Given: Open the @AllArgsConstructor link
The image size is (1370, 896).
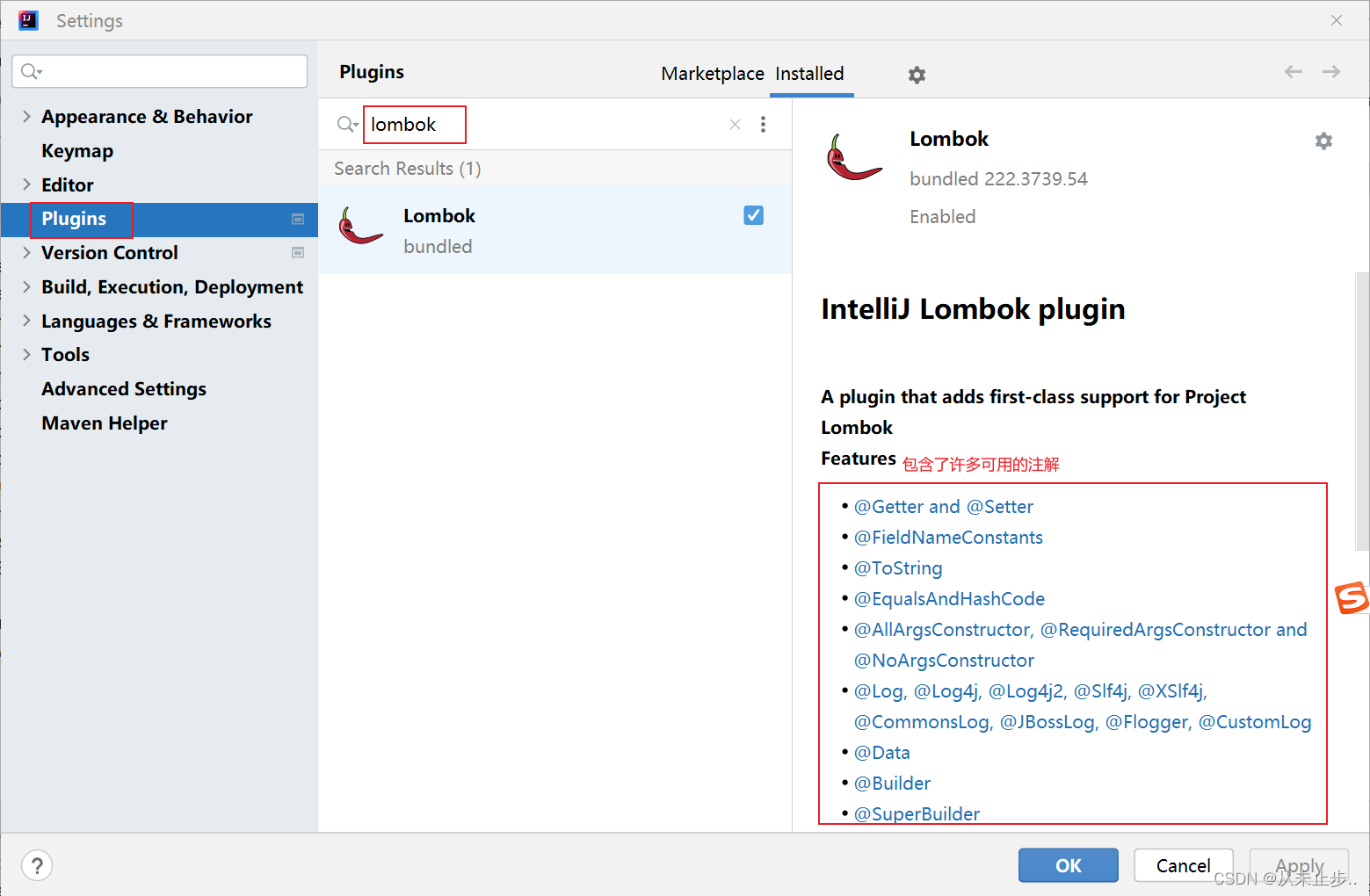Looking at the screenshot, I should (944, 630).
